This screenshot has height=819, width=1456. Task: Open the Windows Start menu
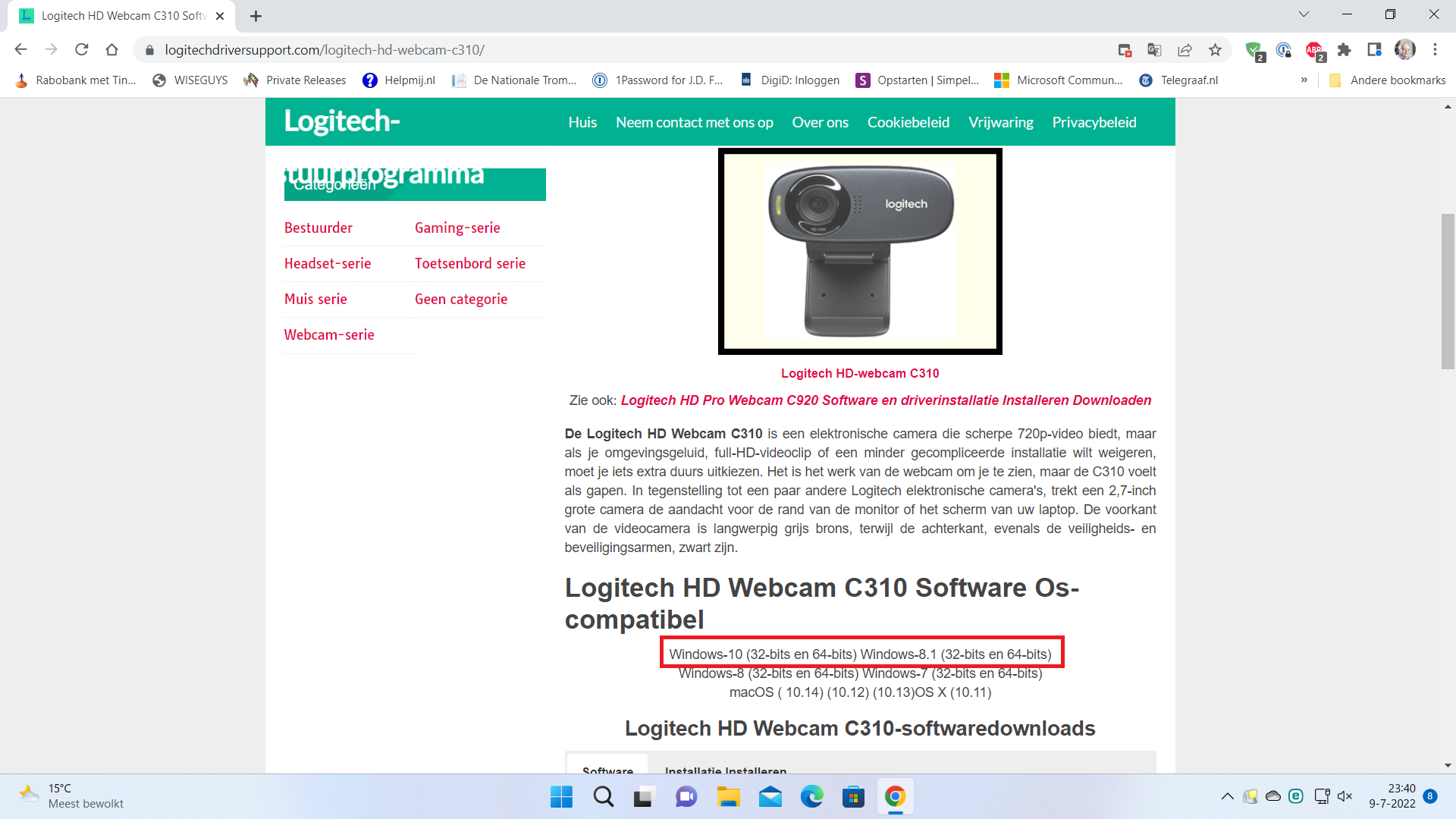(x=561, y=797)
